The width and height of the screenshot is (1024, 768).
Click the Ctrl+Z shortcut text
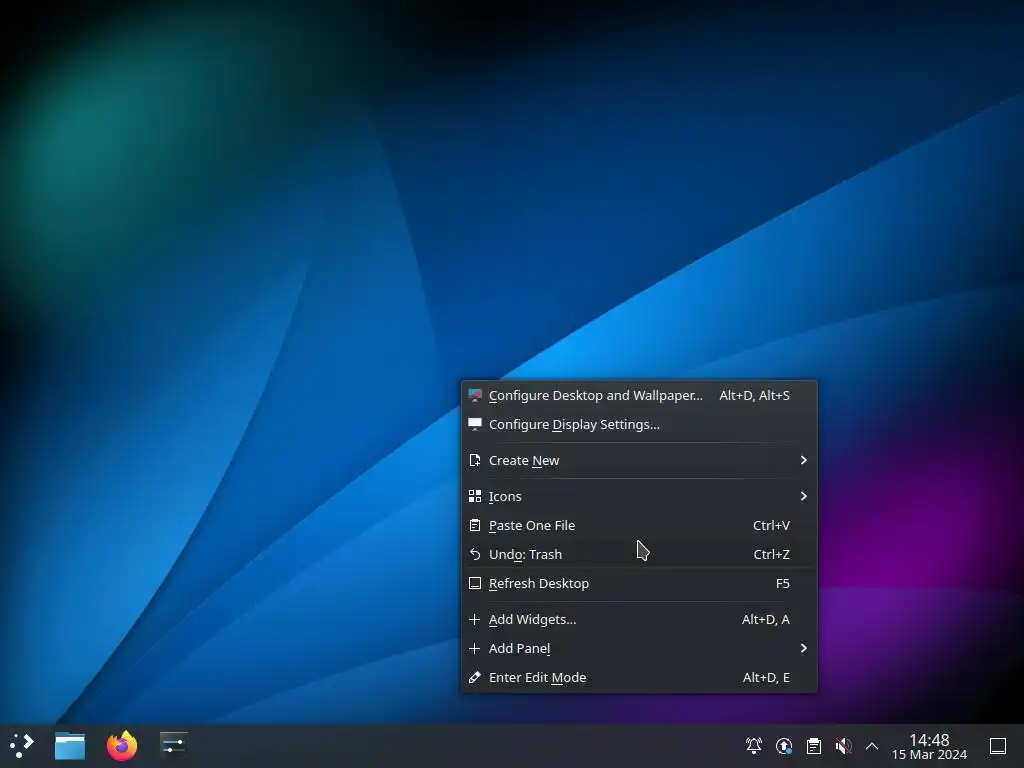(x=771, y=554)
